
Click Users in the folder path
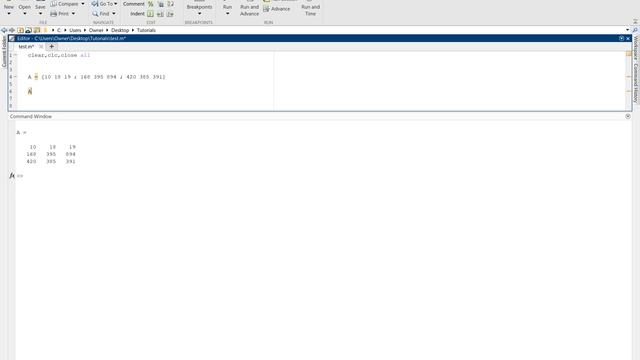click(75, 30)
